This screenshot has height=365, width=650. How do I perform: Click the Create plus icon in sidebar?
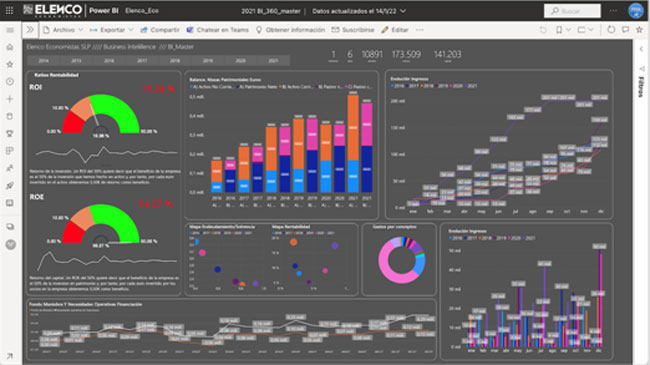10,99
